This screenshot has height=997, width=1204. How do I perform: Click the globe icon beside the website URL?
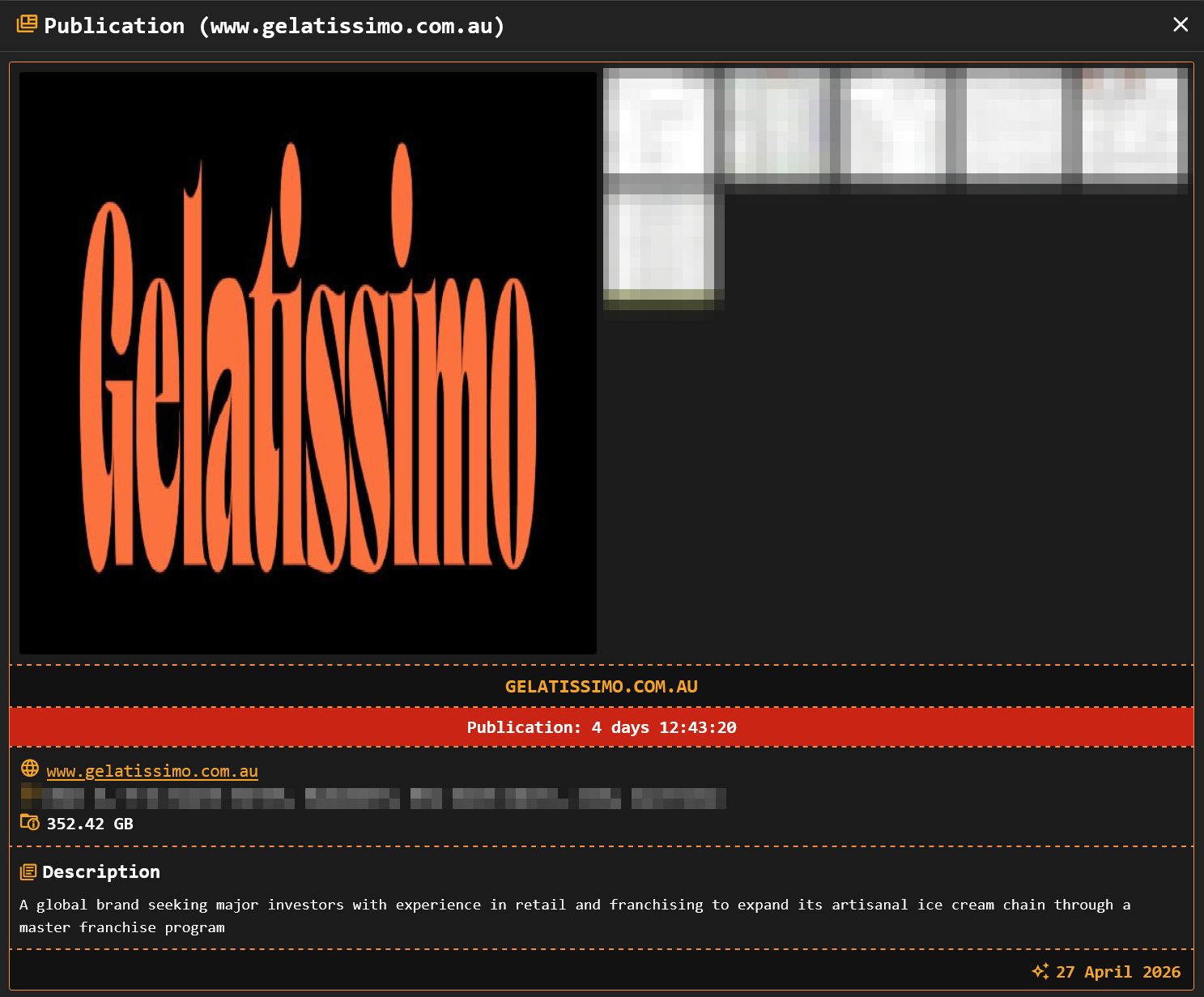(30, 769)
